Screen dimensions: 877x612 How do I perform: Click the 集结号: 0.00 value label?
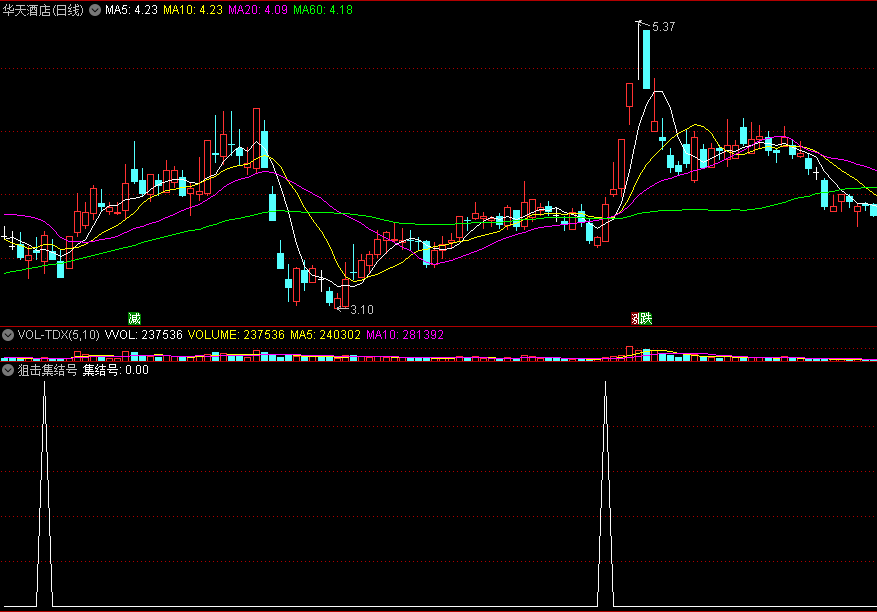click(116, 370)
